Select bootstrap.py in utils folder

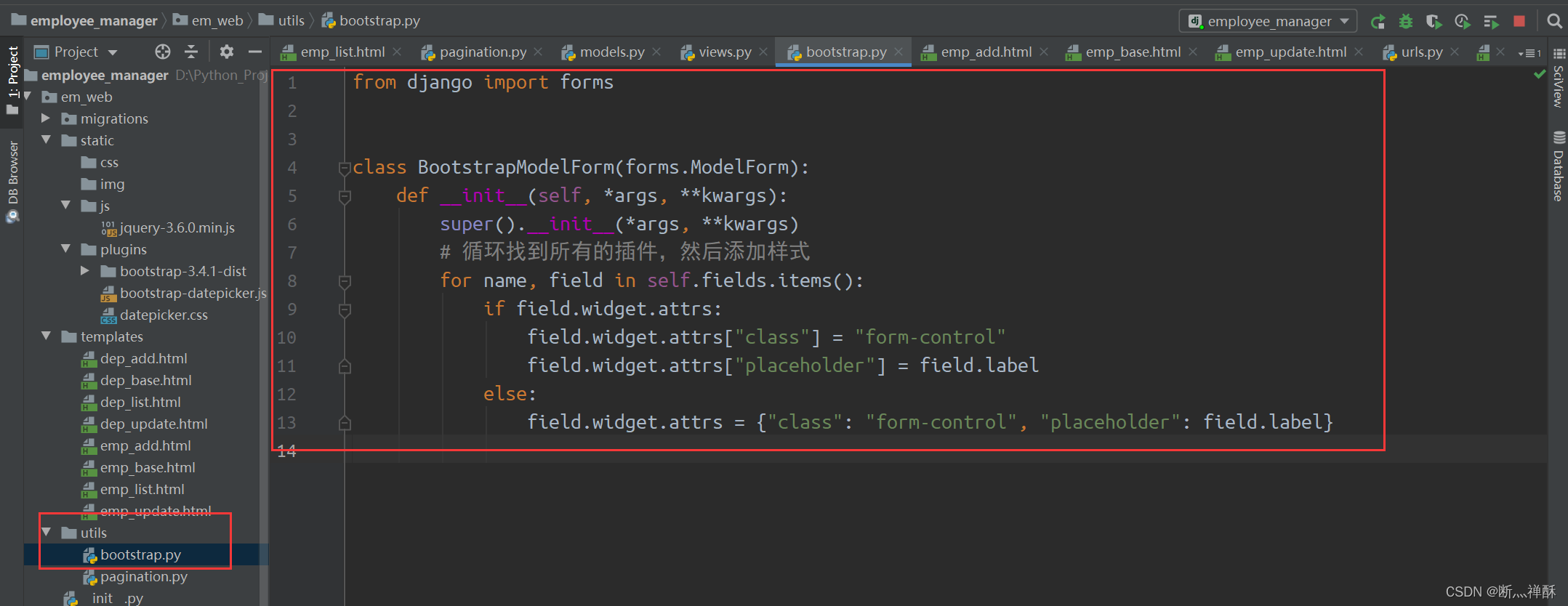tap(132, 554)
